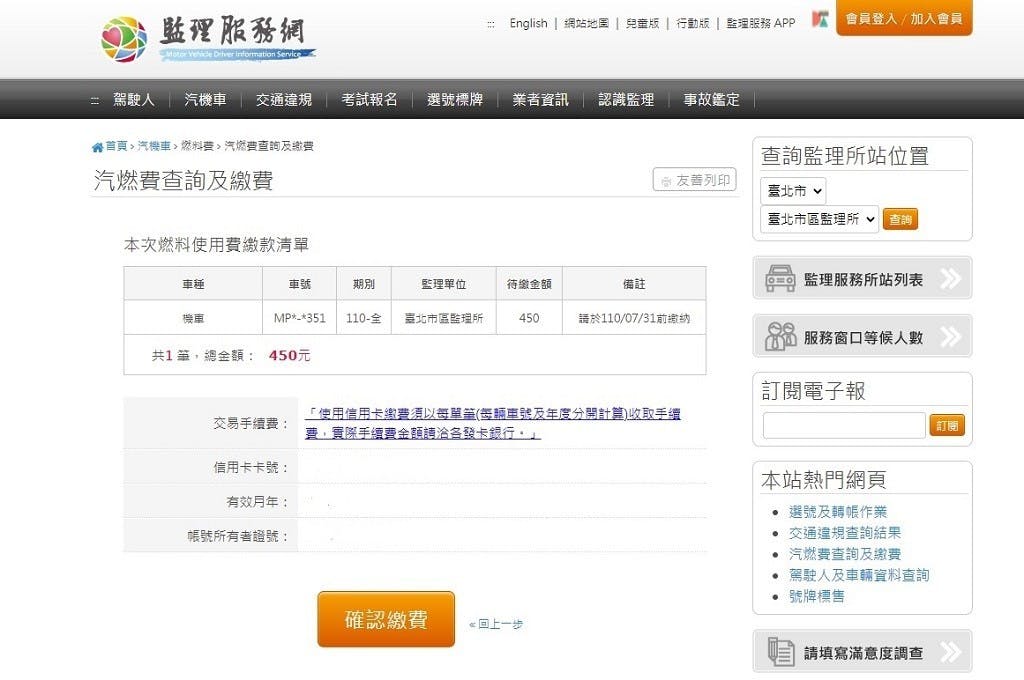Click the home icon in breadcrumb
The width and height of the screenshot is (1024, 680).
click(97, 147)
